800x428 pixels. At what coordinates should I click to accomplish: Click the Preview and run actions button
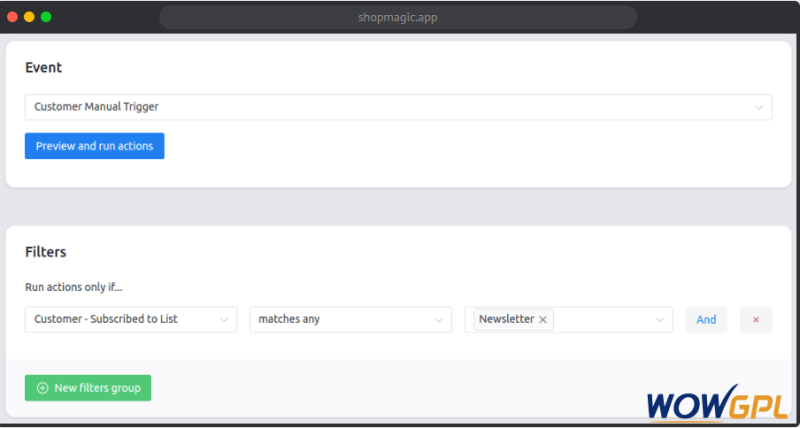coord(94,146)
